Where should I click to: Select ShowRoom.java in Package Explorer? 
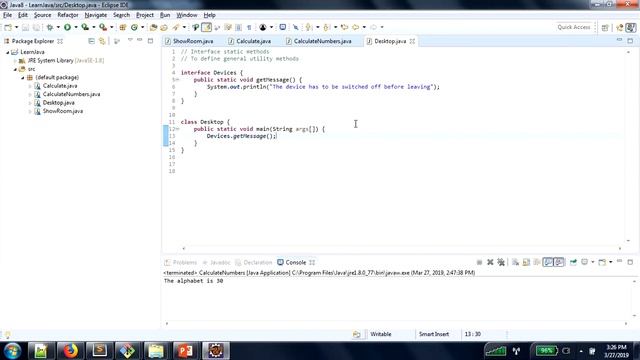point(62,111)
